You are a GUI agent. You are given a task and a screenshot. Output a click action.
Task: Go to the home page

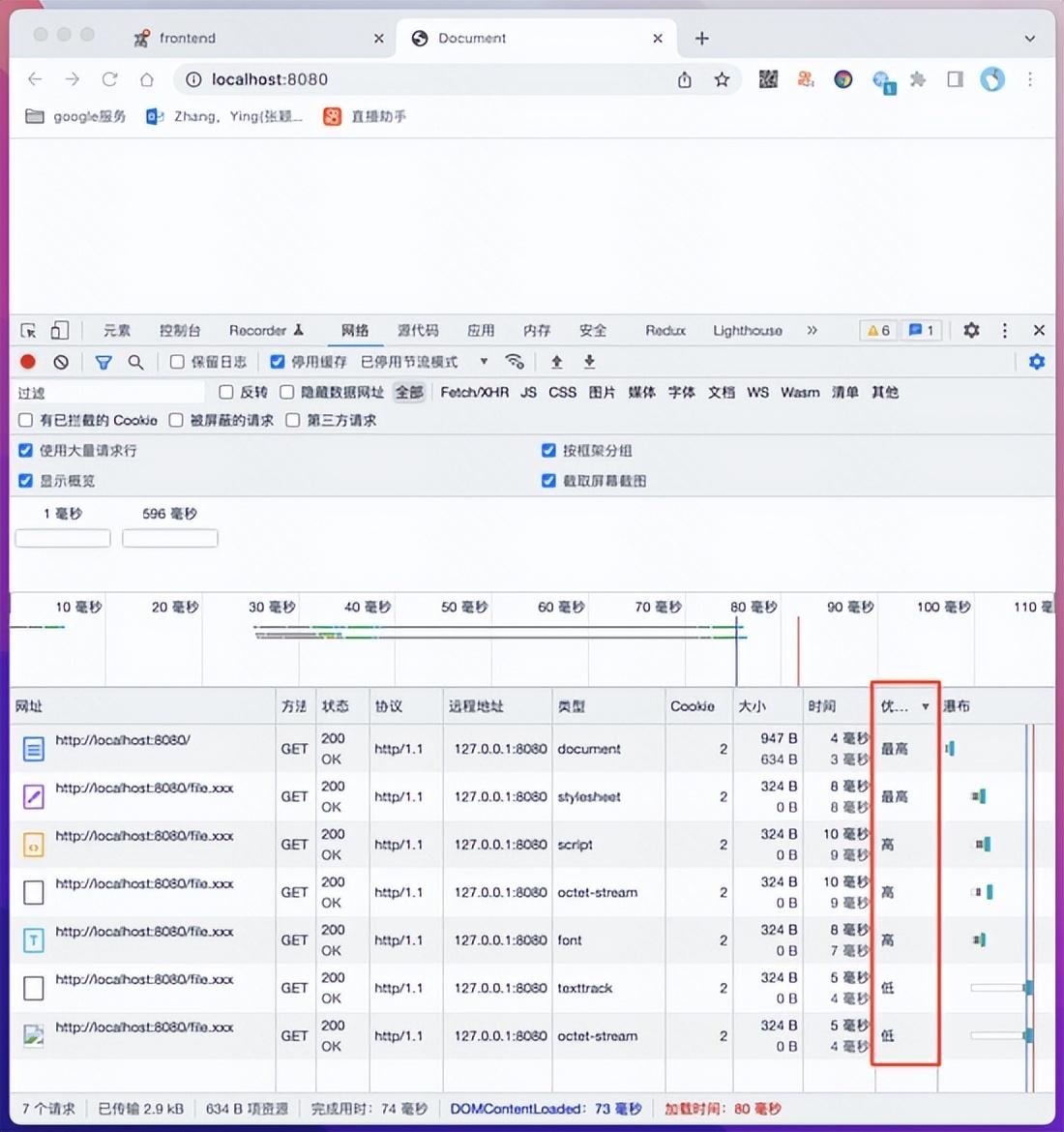(x=146, y=79)
